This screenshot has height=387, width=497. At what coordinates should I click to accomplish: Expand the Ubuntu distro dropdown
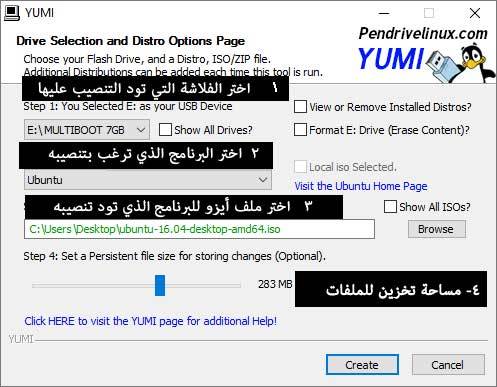tap(148, 180)
